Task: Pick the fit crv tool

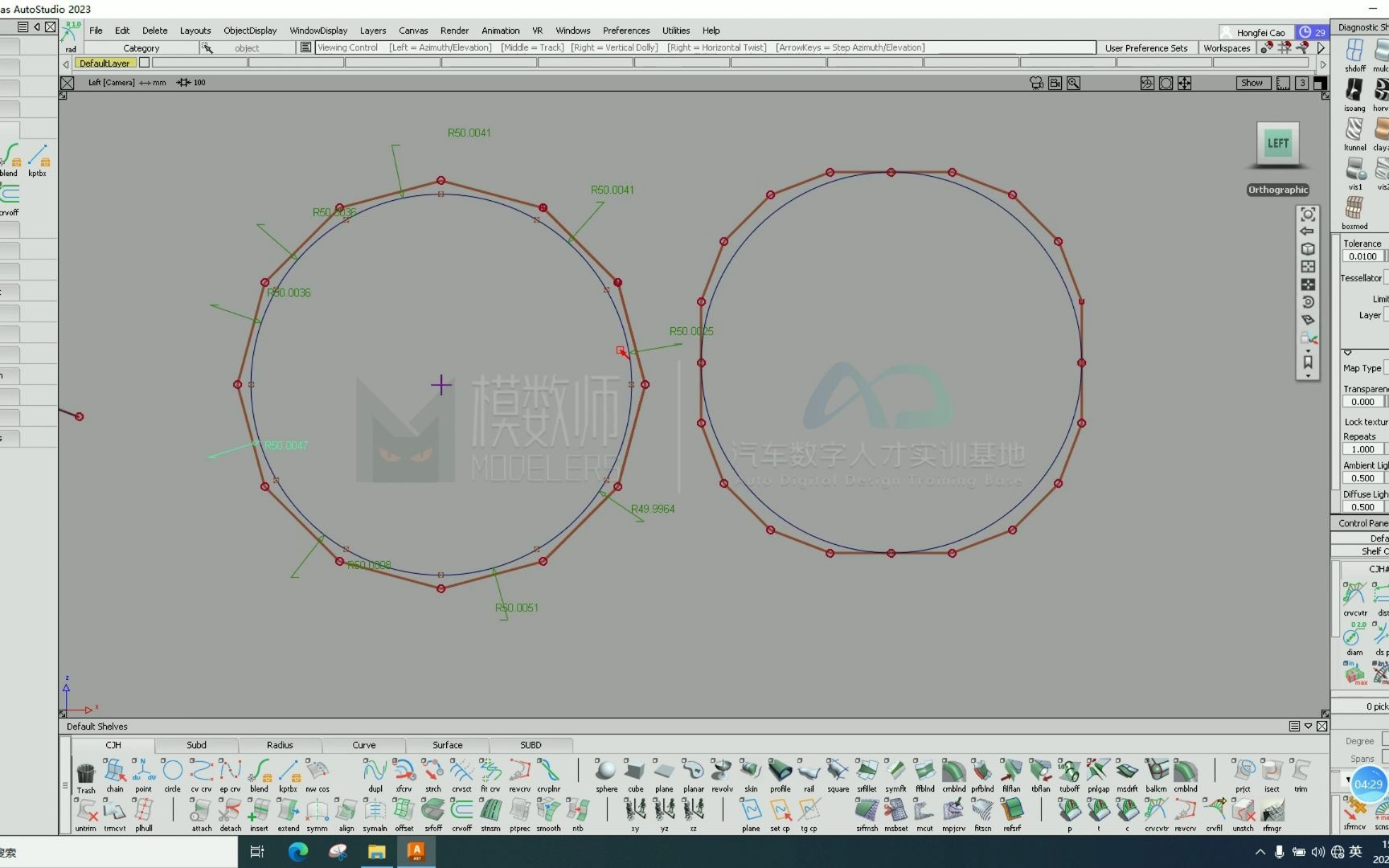Action: tap(490, 776)
